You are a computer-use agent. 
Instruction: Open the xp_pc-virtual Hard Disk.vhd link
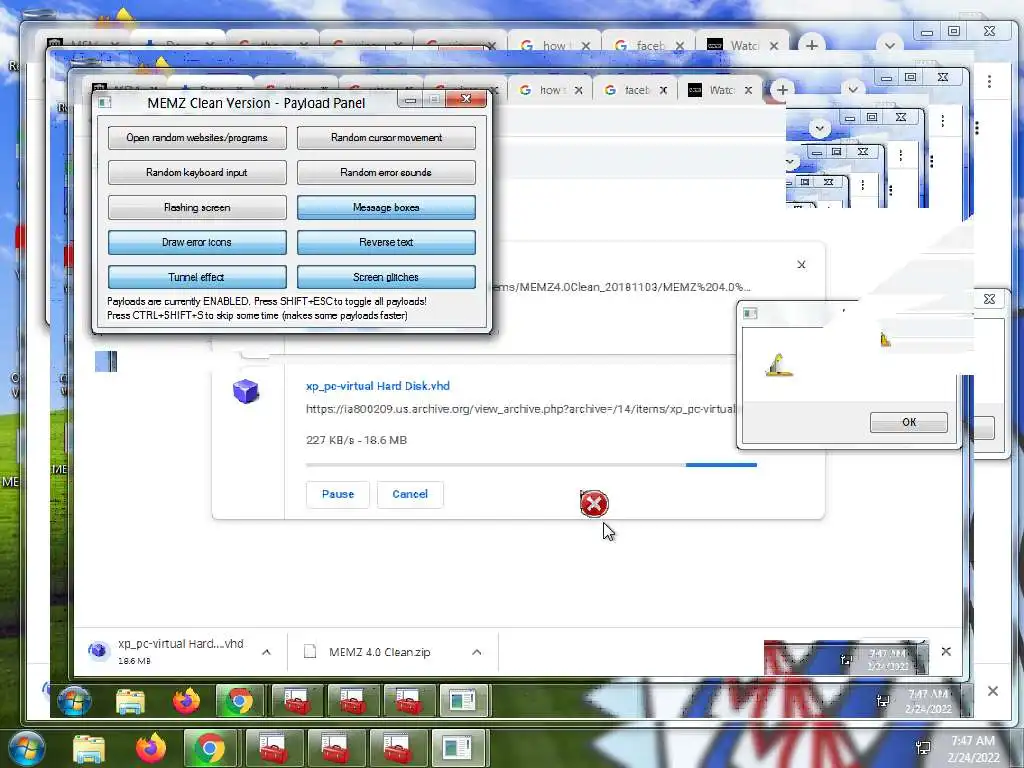[x=377, y=386]
